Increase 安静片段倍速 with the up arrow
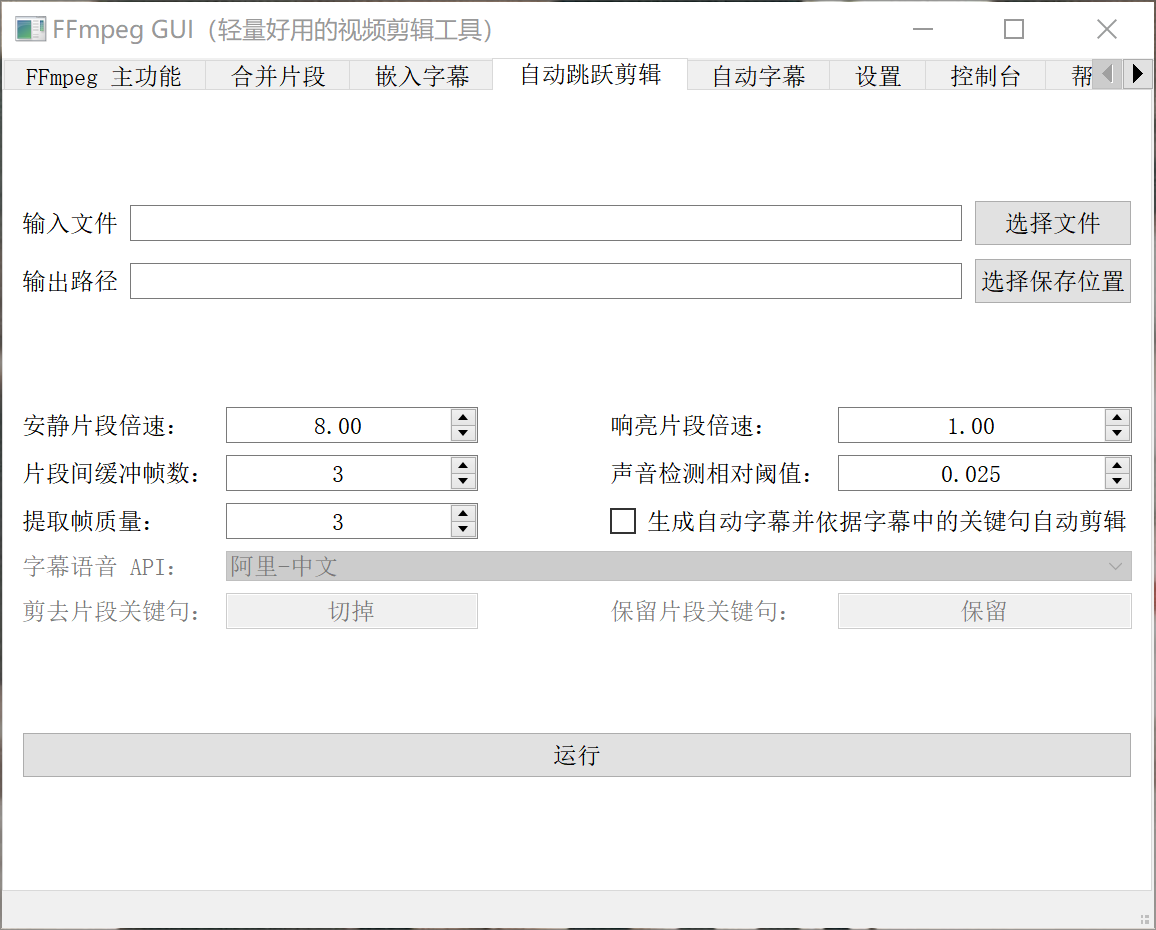The image size is (1156, 930). (x=463, y=417)
